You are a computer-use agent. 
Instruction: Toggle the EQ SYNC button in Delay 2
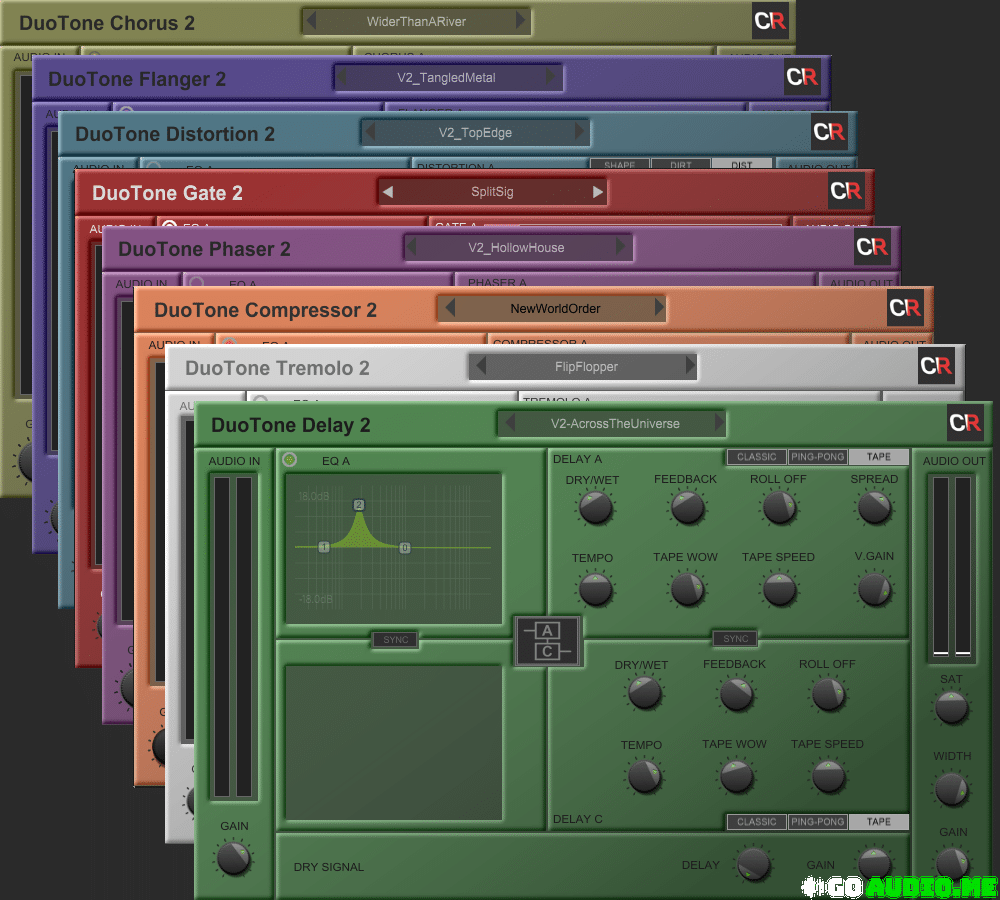click(x=395, y=640)
